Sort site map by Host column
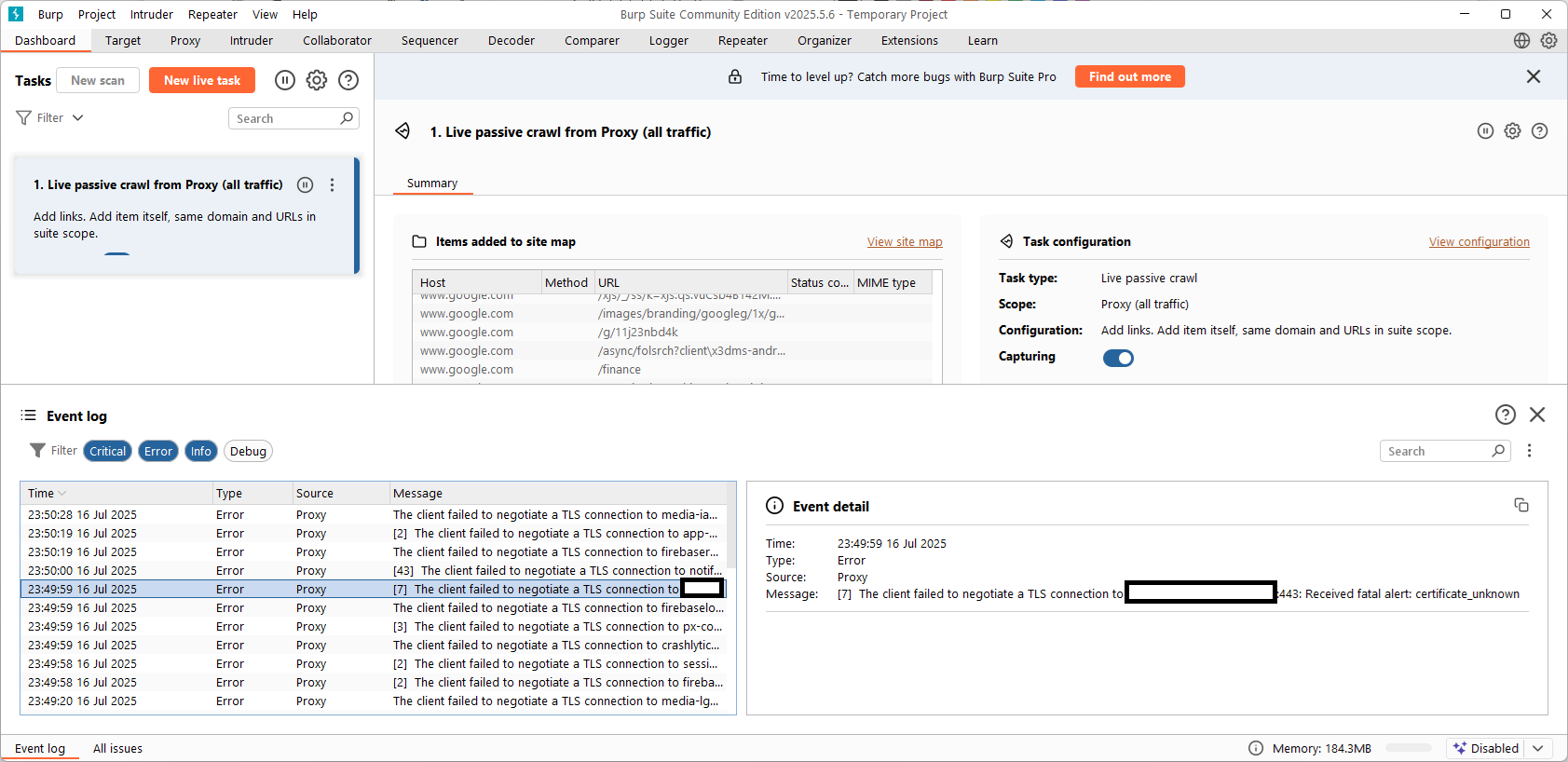Viewport: 1568px width, 762px height. (477, 282)
